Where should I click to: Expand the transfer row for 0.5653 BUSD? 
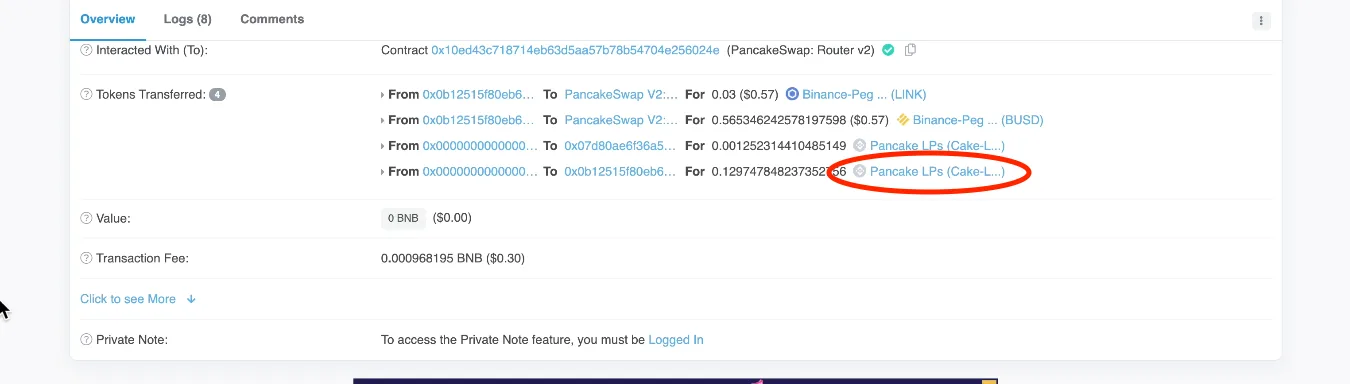tap(383, 121)
